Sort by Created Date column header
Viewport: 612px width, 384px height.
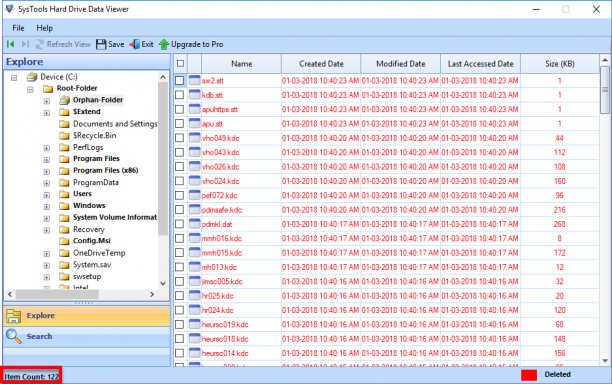click(x=321, y=64)
